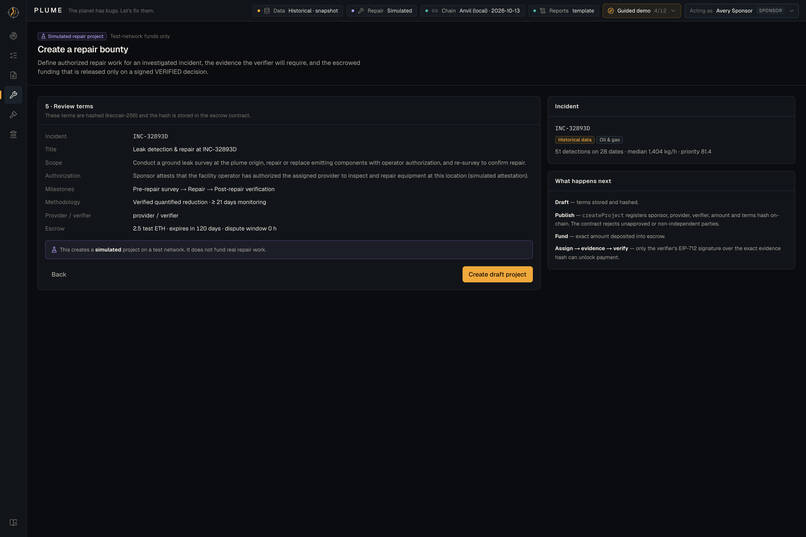The height and width of the screenshot is (537, 806).
Task: Open the checklist icon in sidebar
Action: click(x=13, y=55)
